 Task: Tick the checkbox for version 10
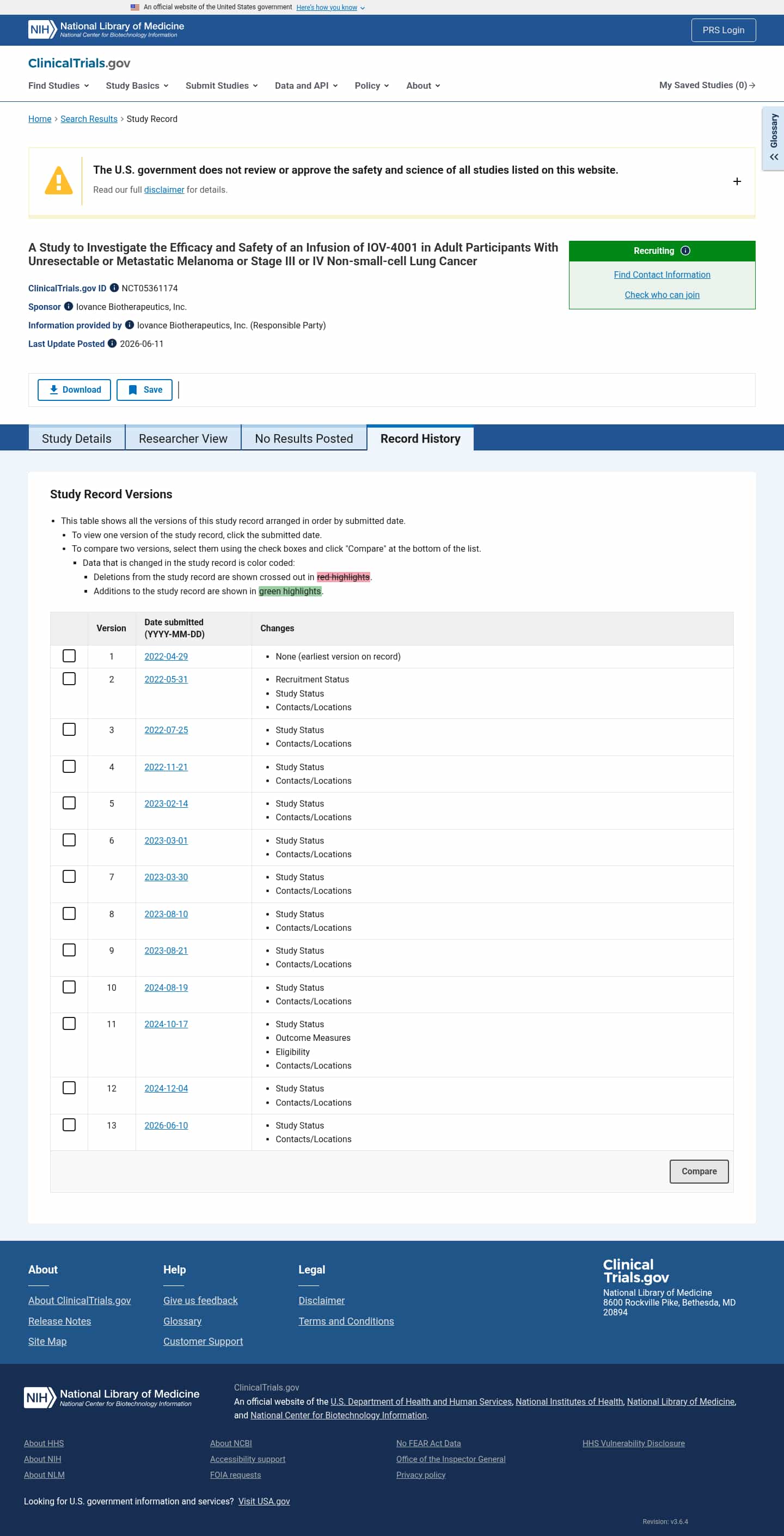[x=69, y=987]
